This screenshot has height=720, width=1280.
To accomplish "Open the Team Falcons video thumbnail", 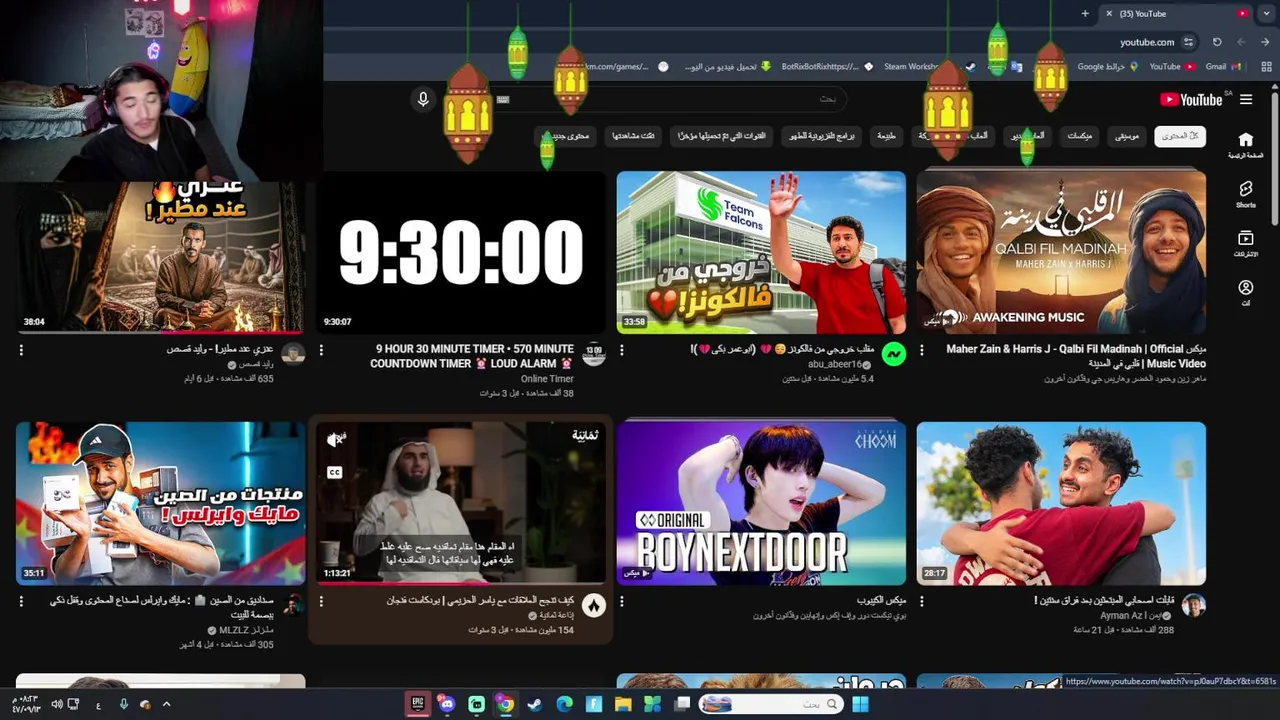I will coord(761,252).
